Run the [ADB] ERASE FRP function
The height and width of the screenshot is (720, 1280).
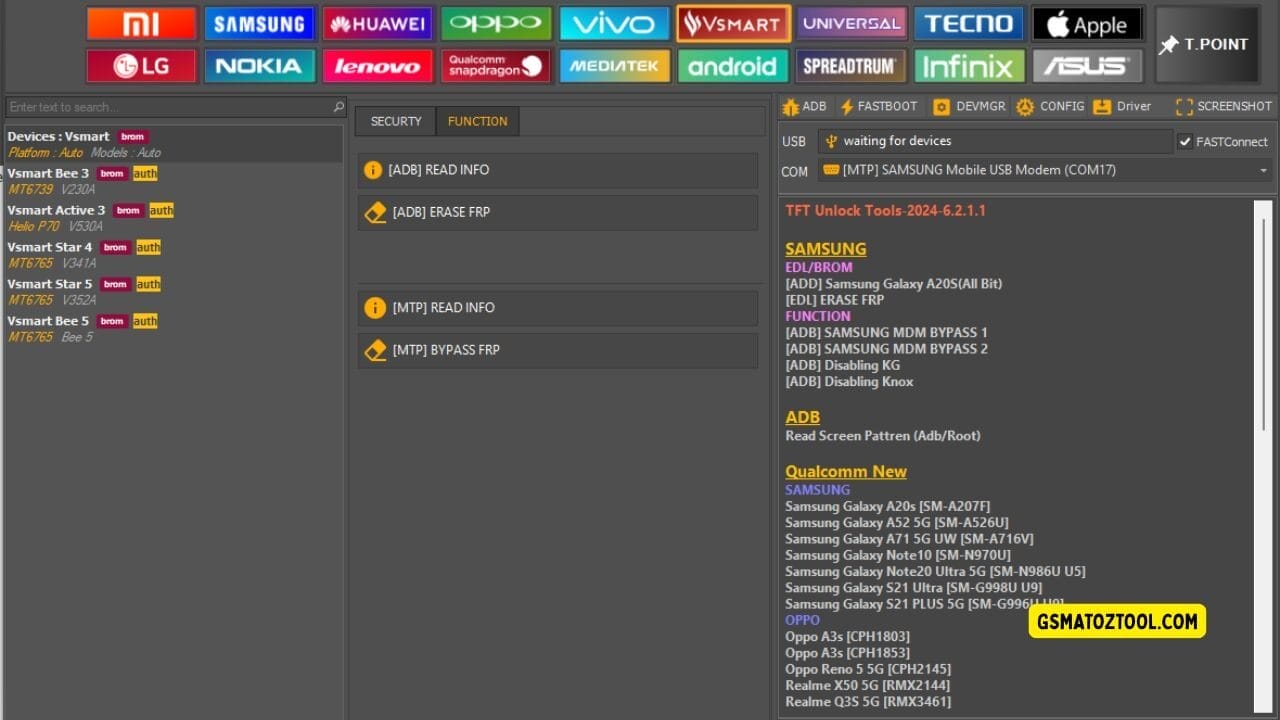point(557,212)
